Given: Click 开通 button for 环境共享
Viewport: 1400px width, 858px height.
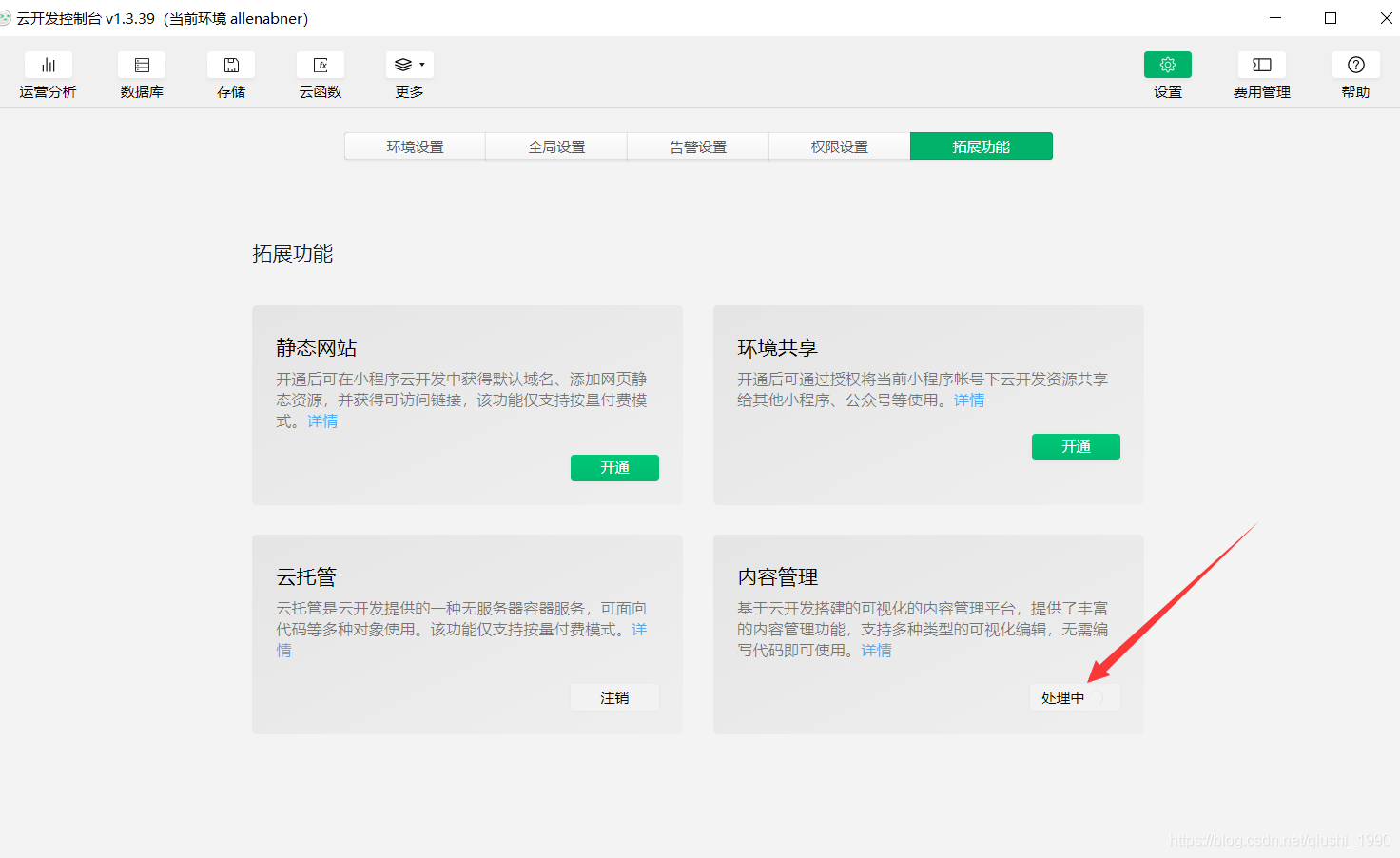Looking at the screenshot, I should [x=1076, y=447].
